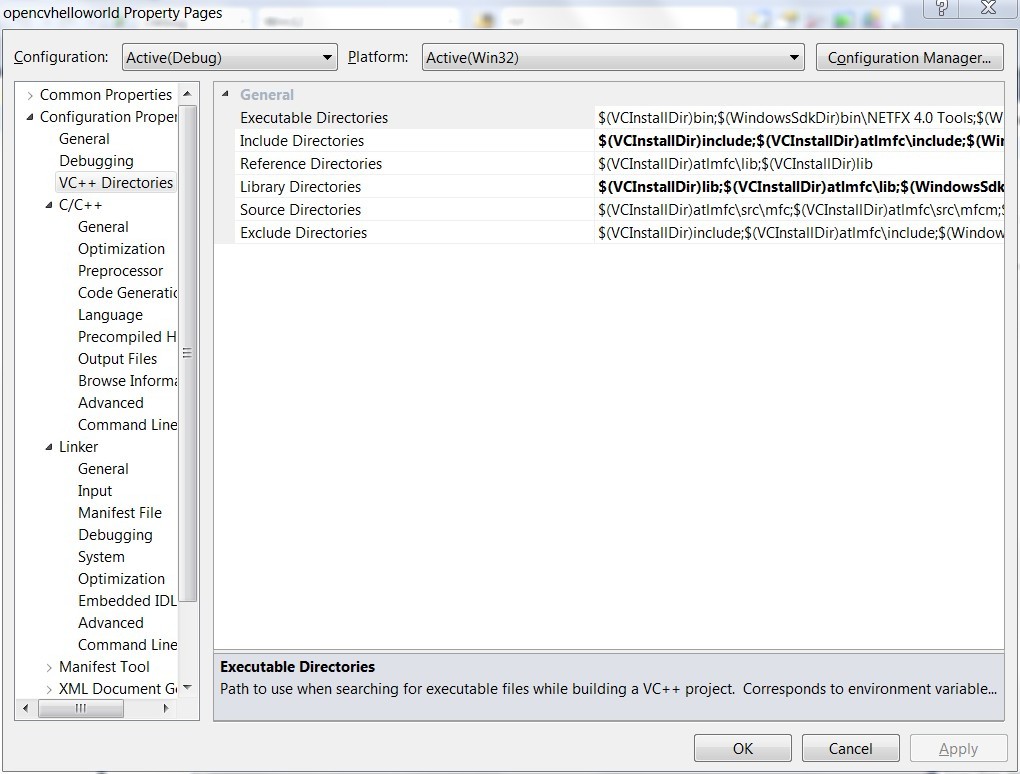Select Input under Linker
The height and width of the screenshot is (774, 1020).
click(x=94, y=490)
